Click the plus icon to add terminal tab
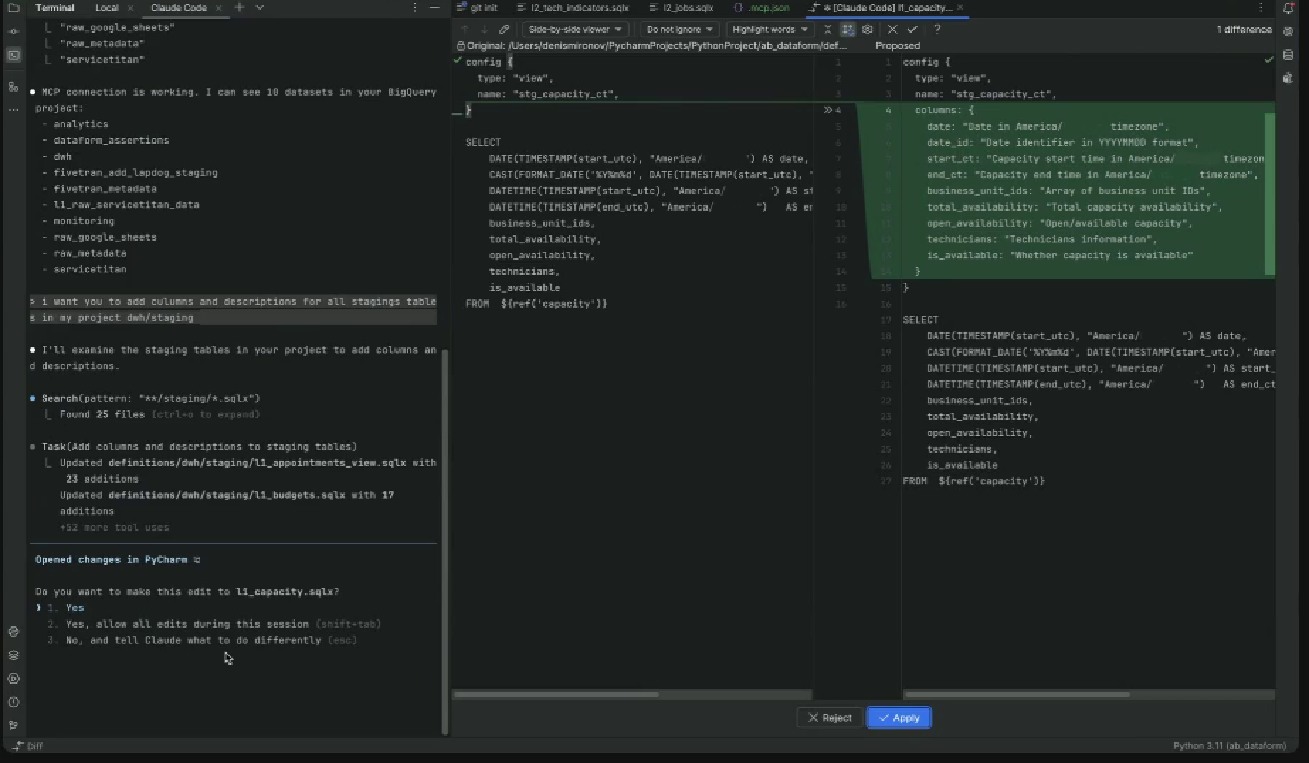This screenshot has width=1309, height=763. 239,8
